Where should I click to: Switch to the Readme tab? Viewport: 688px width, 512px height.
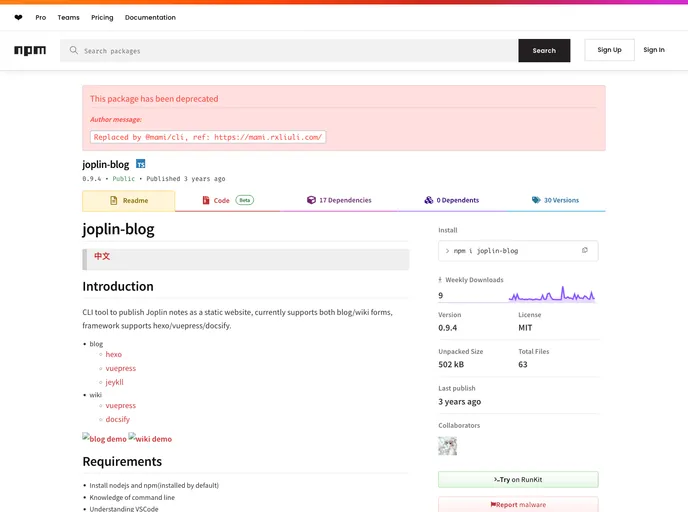[x=129, y=201]
